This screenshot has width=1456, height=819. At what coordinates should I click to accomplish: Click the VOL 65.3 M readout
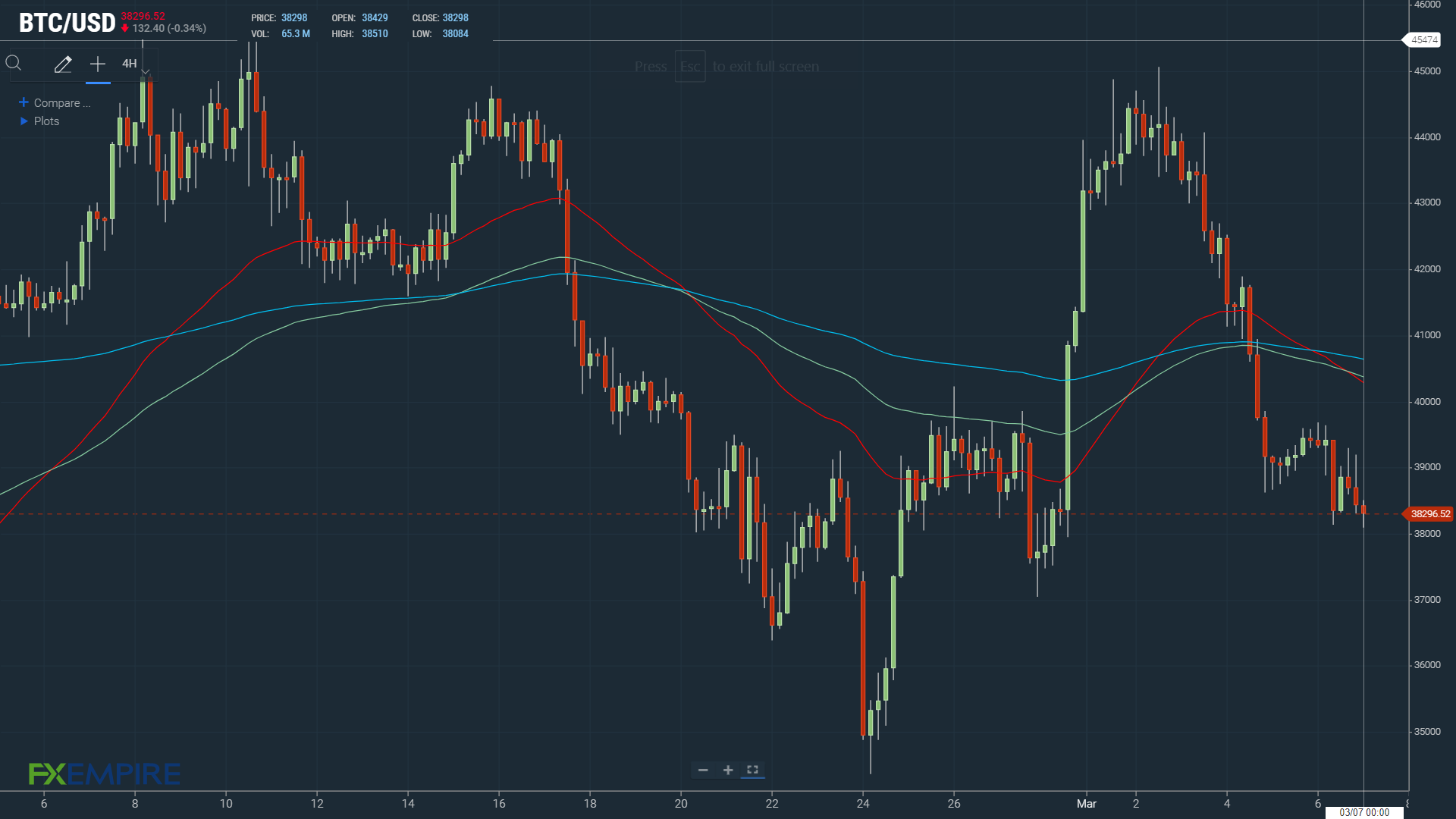281,34
